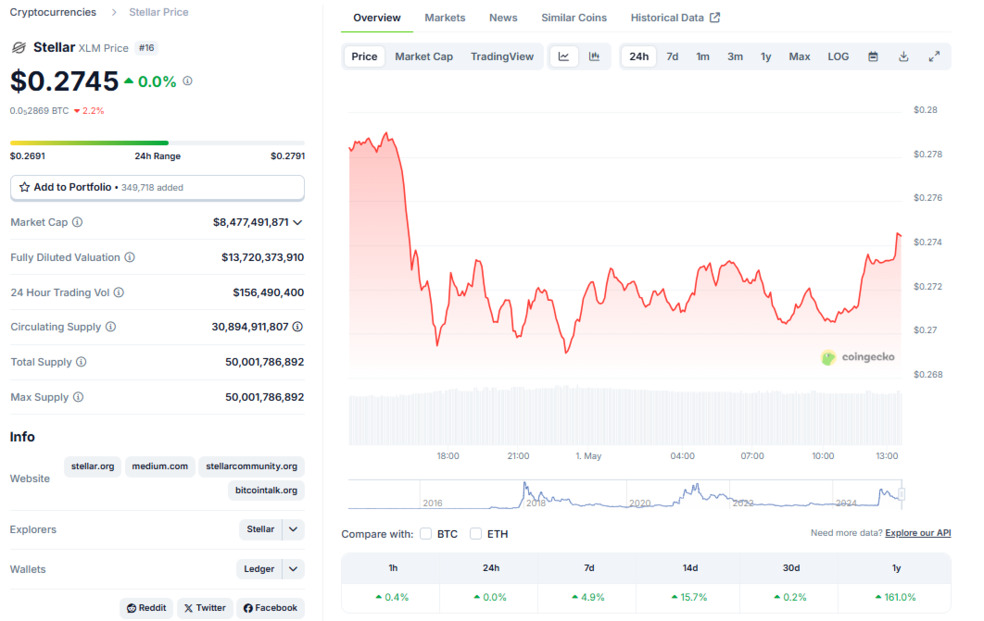Click the right handle of the history navigator

901,494
